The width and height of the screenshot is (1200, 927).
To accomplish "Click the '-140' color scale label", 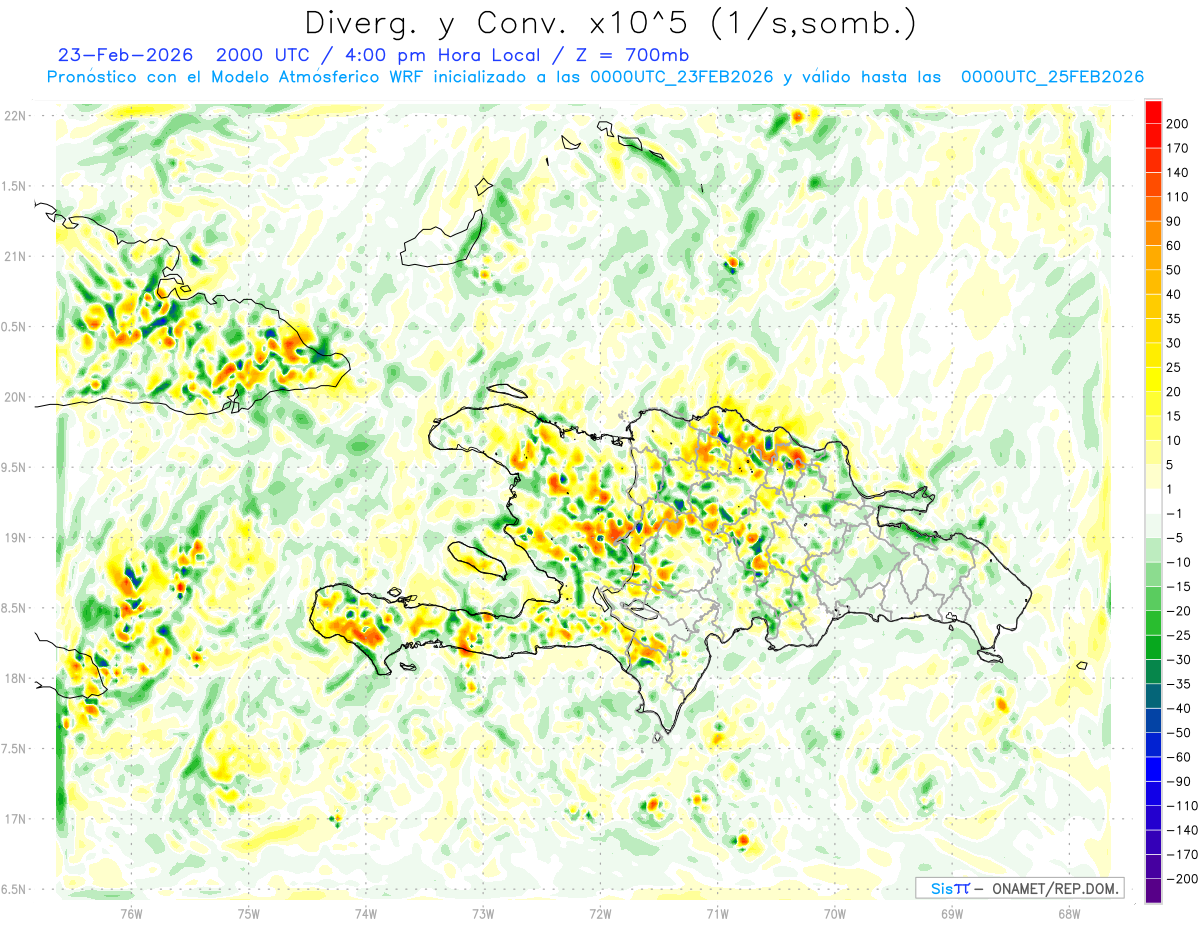I will pos(1182,830).
